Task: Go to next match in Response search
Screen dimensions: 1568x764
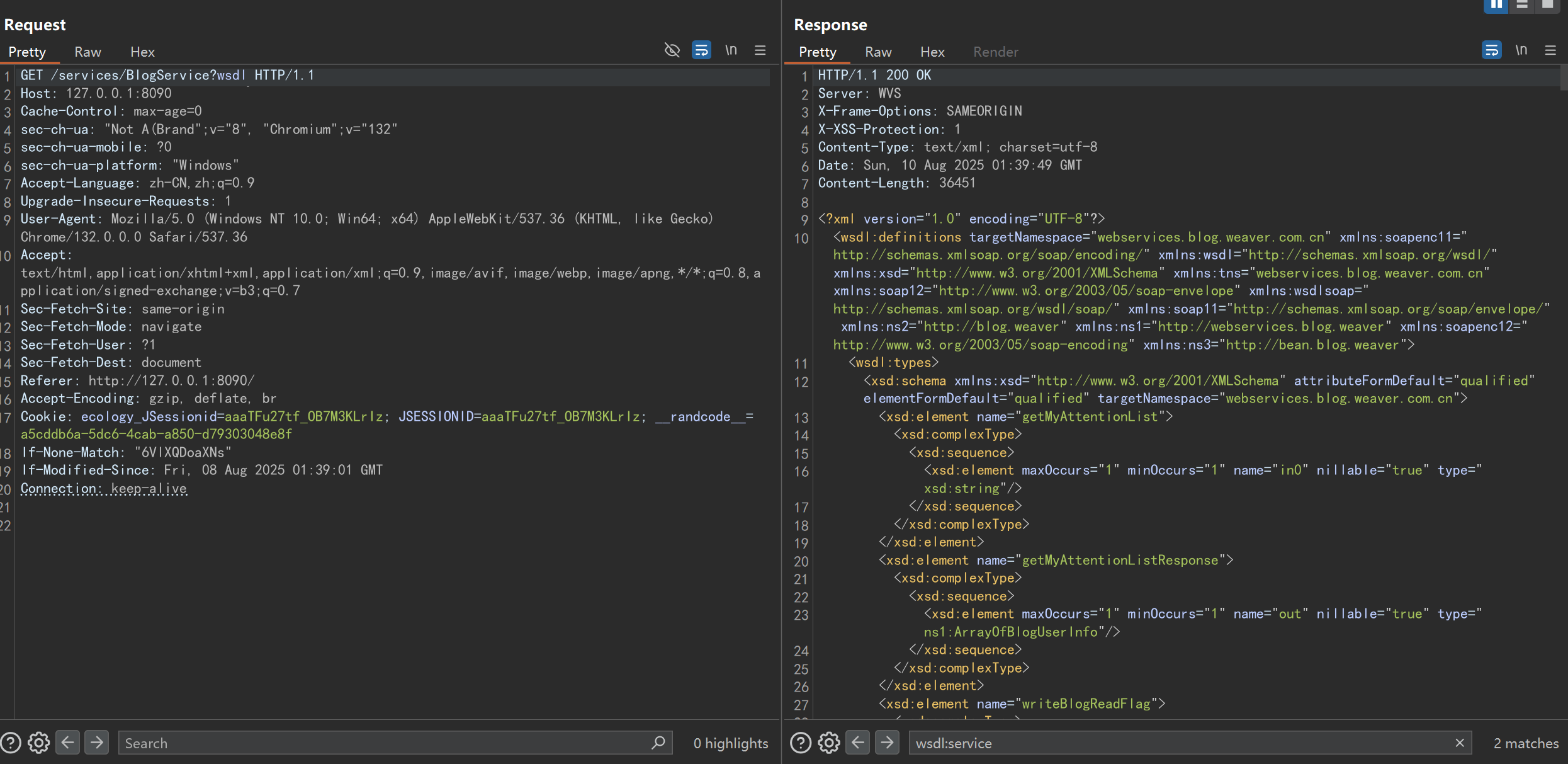Action: [887, 742]
